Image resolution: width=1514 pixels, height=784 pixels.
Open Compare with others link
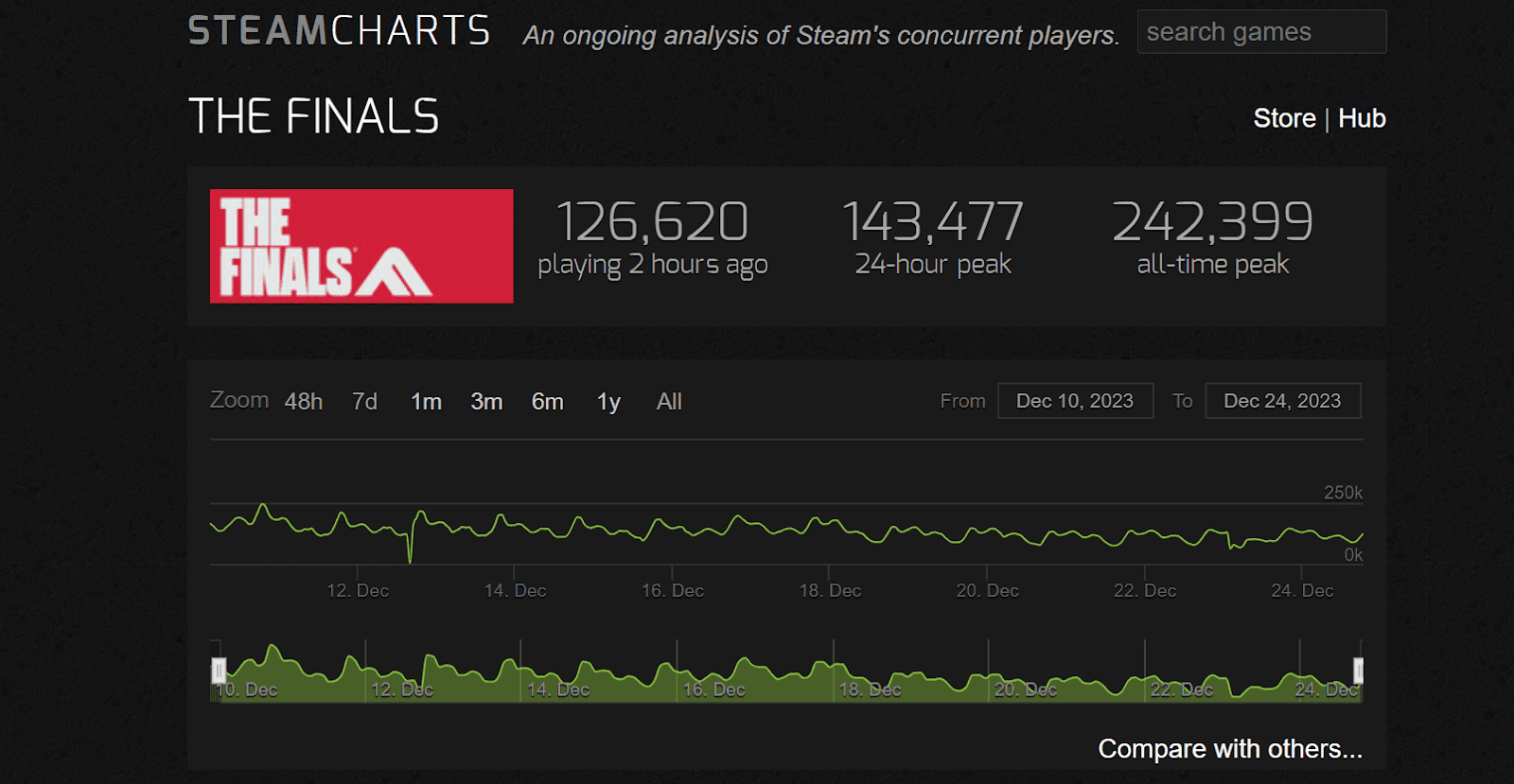[x=1229, y=749]
